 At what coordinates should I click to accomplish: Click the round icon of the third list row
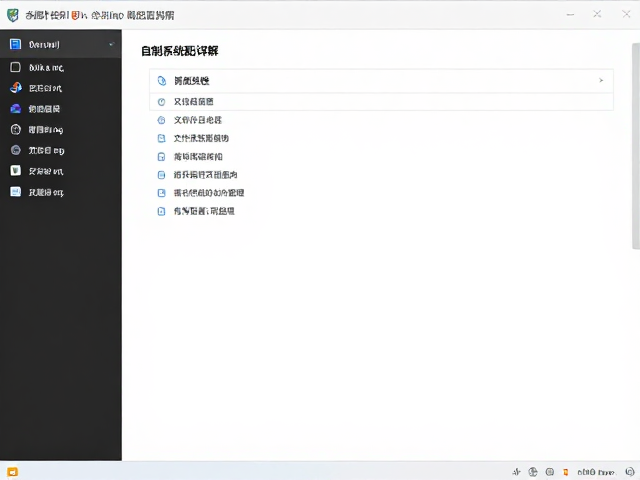pyautogui.click(x=162, y=120)
